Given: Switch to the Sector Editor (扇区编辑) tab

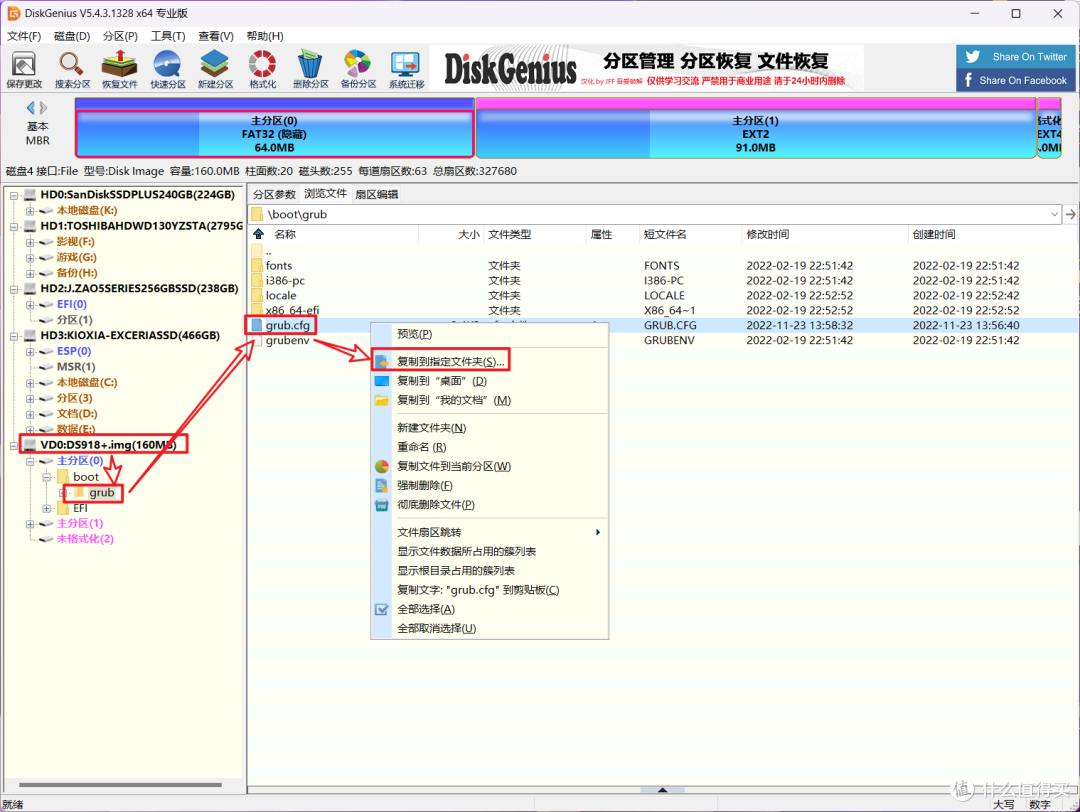Looking at the screenshot, I should (x=376, y=194).
